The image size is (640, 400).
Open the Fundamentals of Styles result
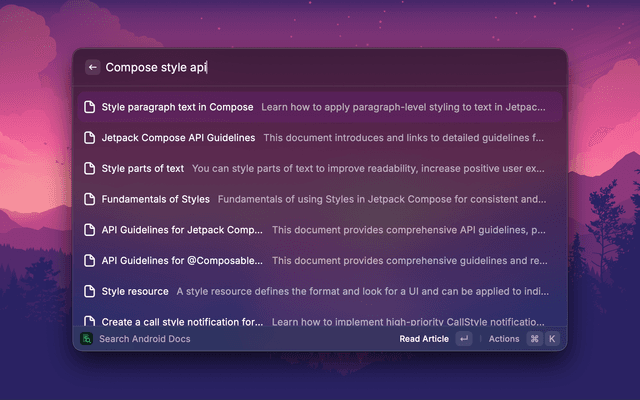(x=320, y=199)
